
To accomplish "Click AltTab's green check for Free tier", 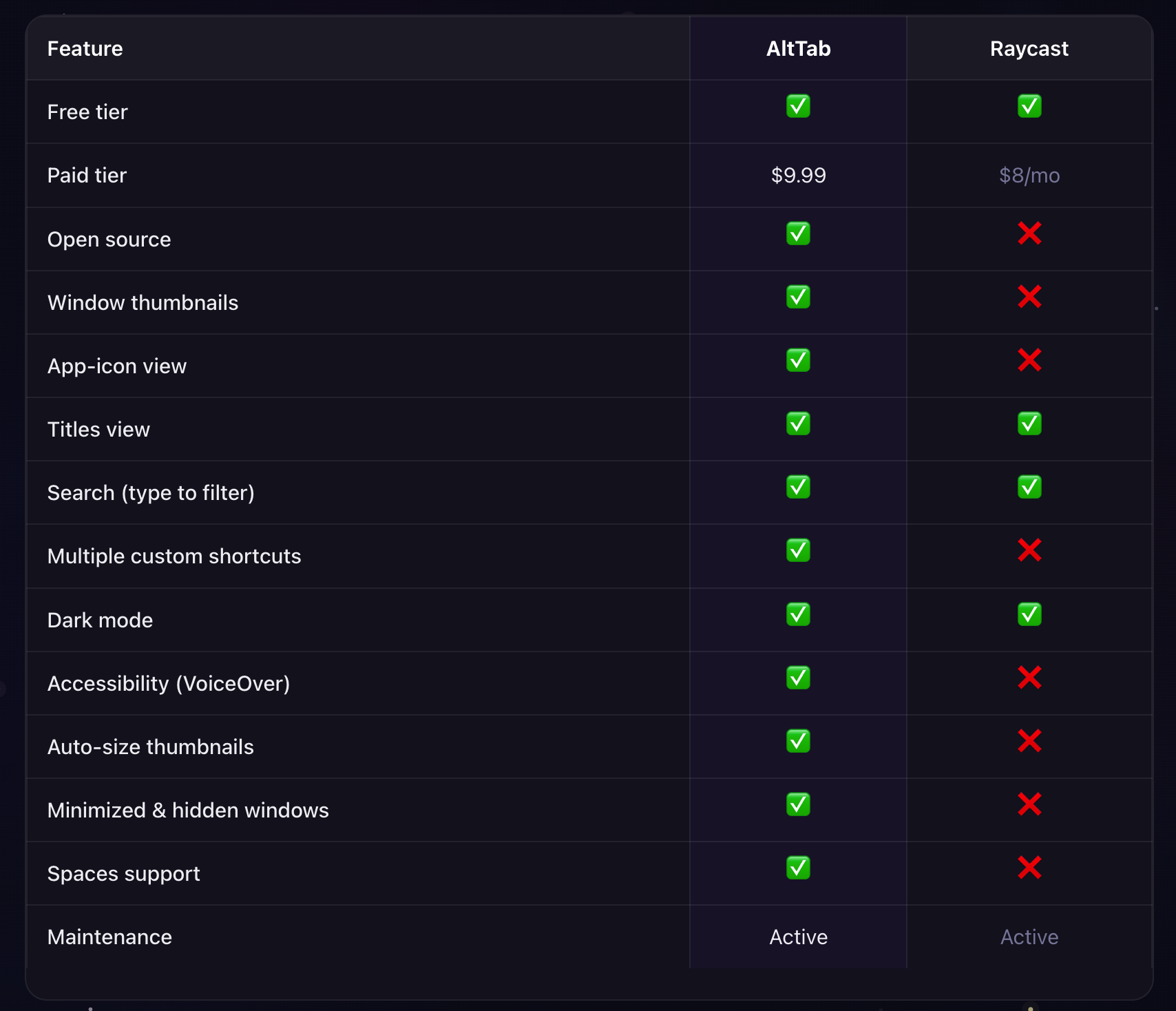I will [x=798, y=106].
